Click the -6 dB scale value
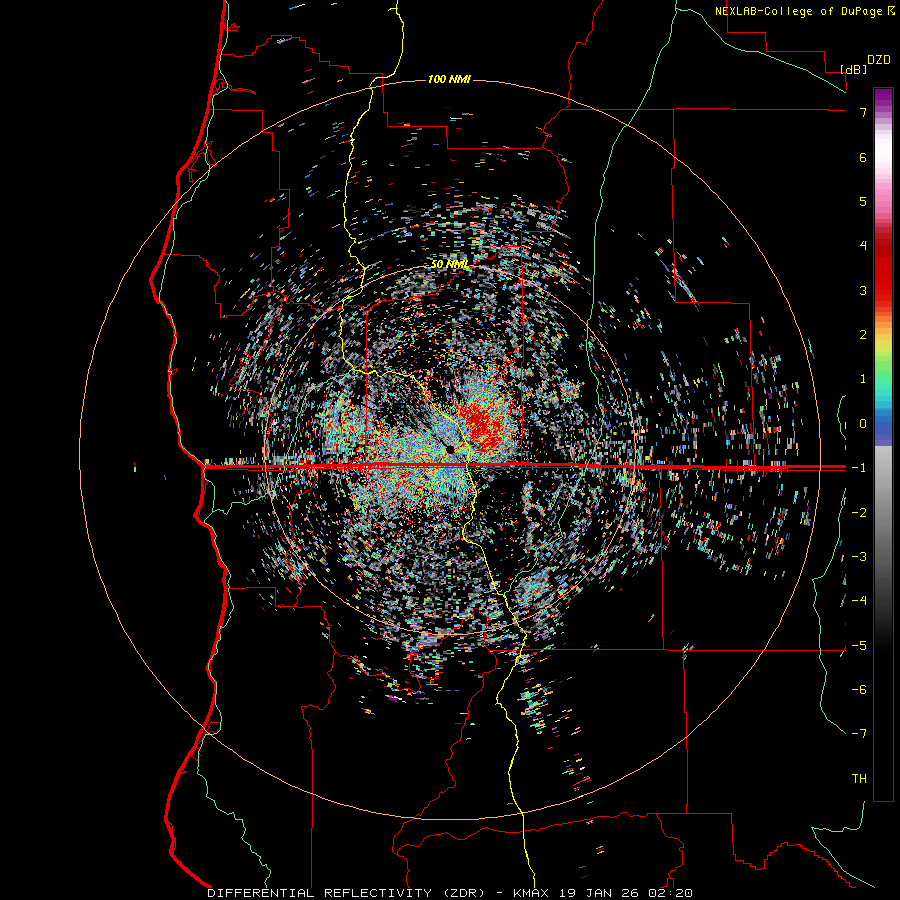This screenshot has width=900, height=900. tap(859, 690)
